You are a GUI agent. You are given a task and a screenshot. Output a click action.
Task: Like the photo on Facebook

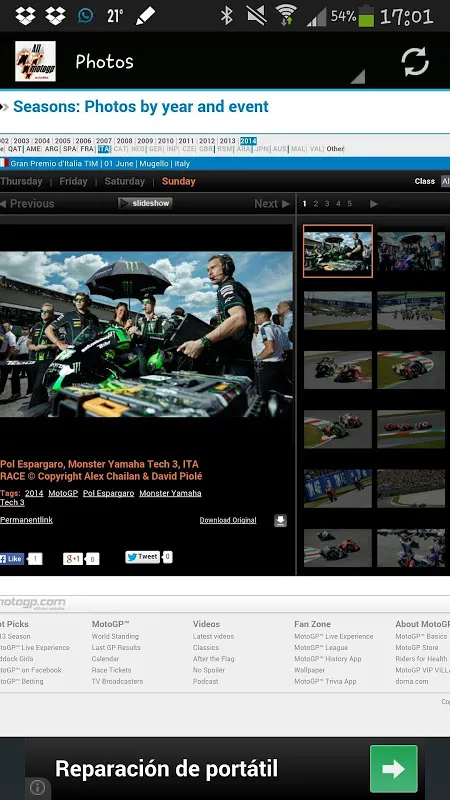click(12, 559)
